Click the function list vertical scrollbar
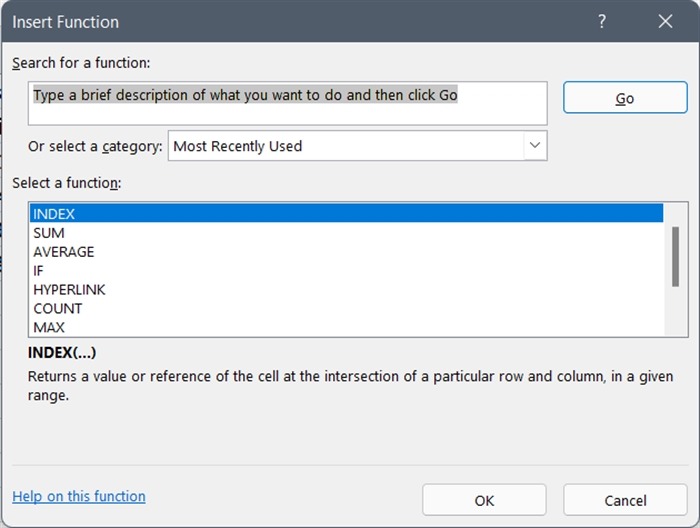The height and width of the screenshot is (528, 700). pos(675,256)
